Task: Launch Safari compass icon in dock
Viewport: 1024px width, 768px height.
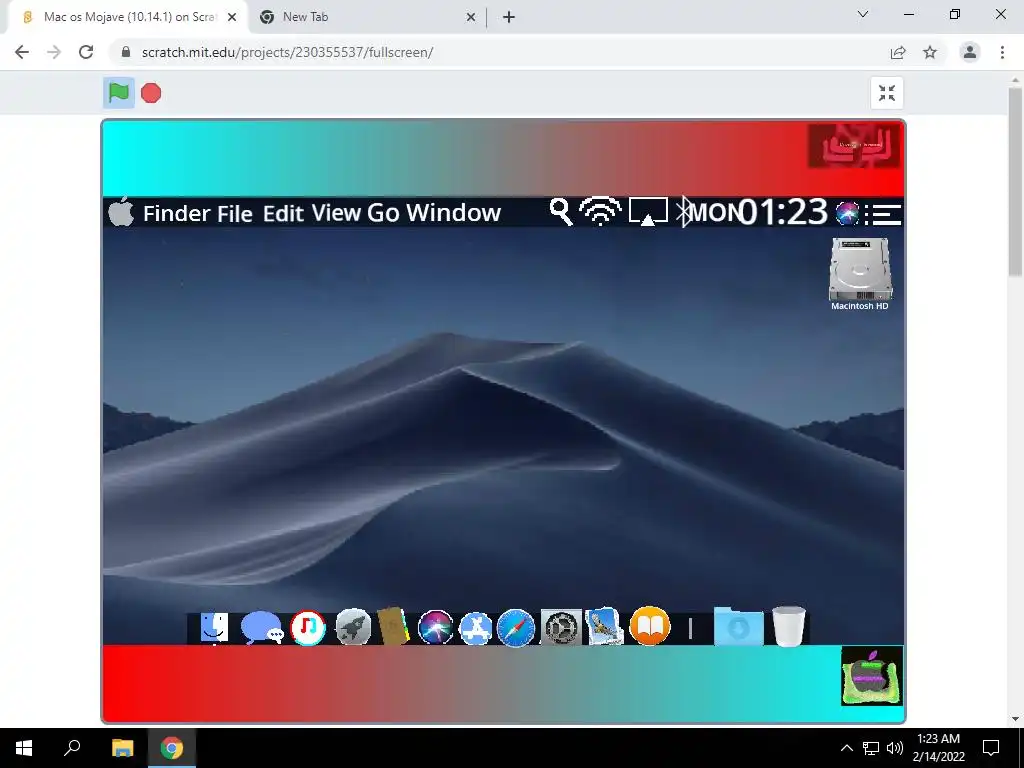Action: [515, 628]
